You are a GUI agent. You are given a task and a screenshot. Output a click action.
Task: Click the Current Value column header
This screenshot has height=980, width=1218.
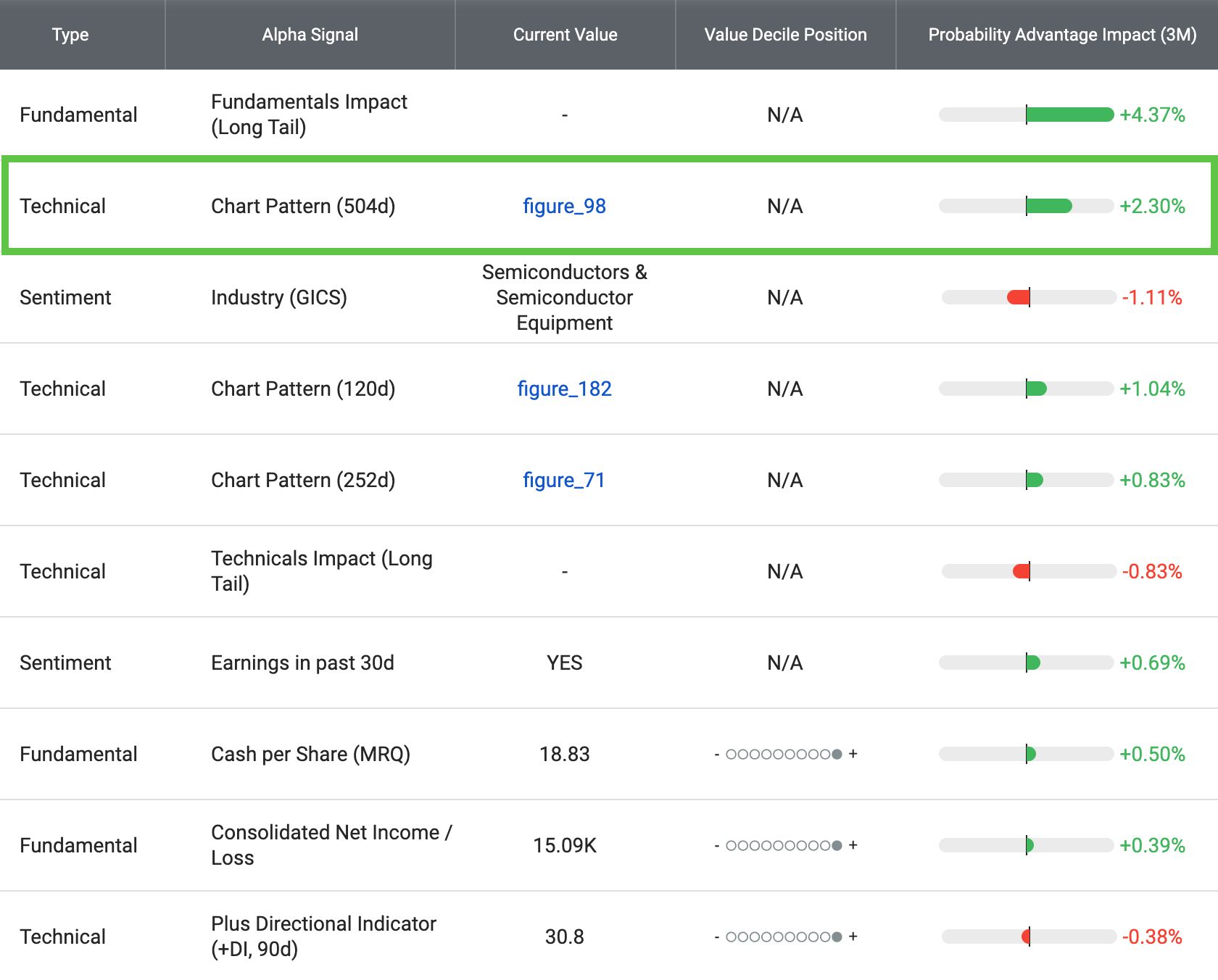[x=565, y=35]
